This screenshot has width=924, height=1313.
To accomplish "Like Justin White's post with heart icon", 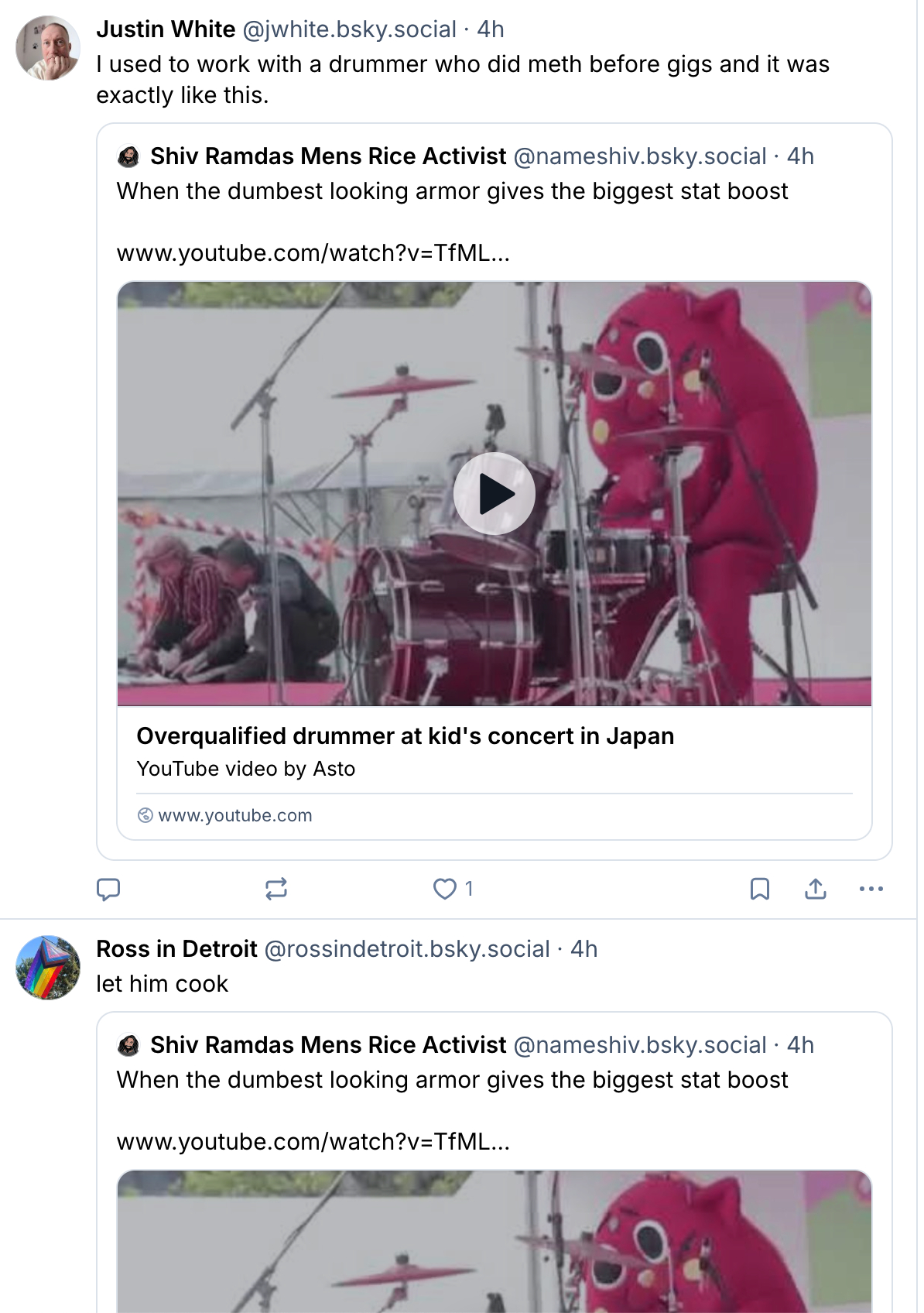I will pos(445,889).
